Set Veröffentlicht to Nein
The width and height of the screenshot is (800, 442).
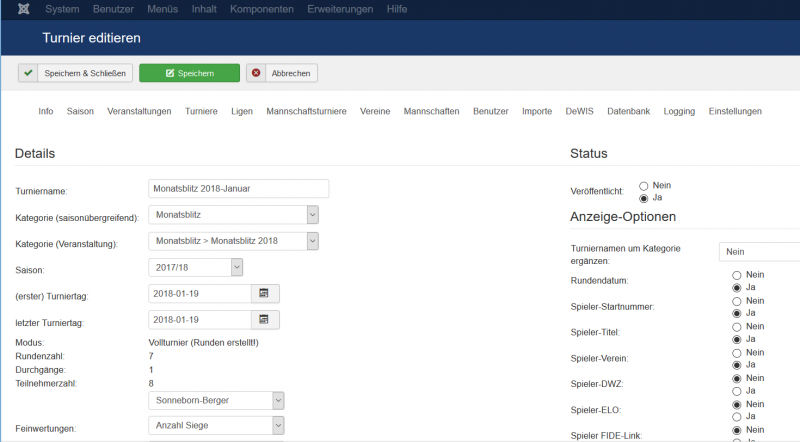click(643, 185)
